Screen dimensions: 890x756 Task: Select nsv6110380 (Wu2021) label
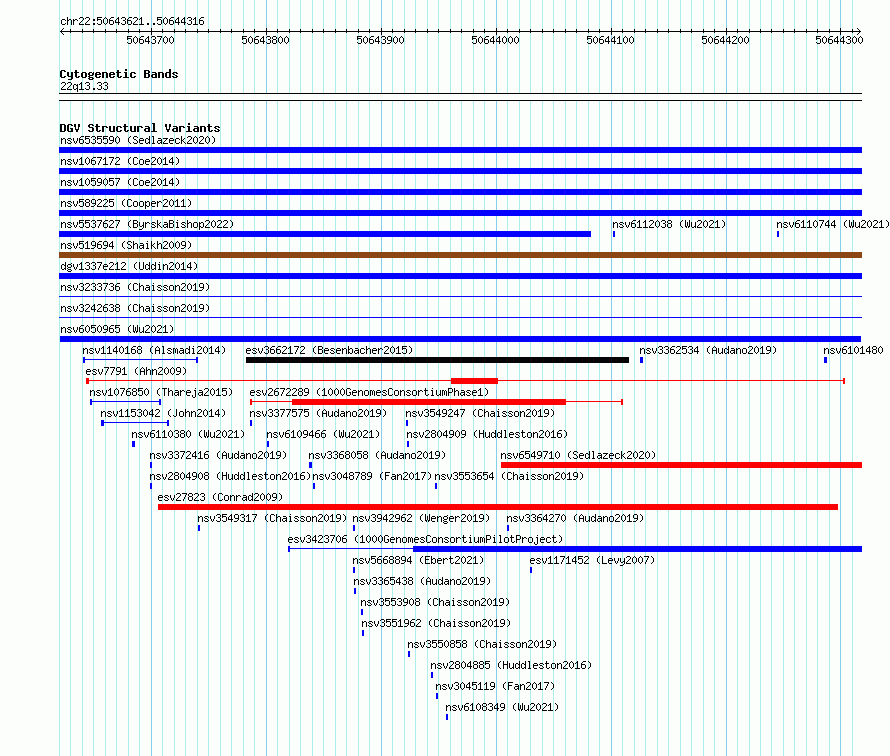pyautogui.click(x=188, y=434)
